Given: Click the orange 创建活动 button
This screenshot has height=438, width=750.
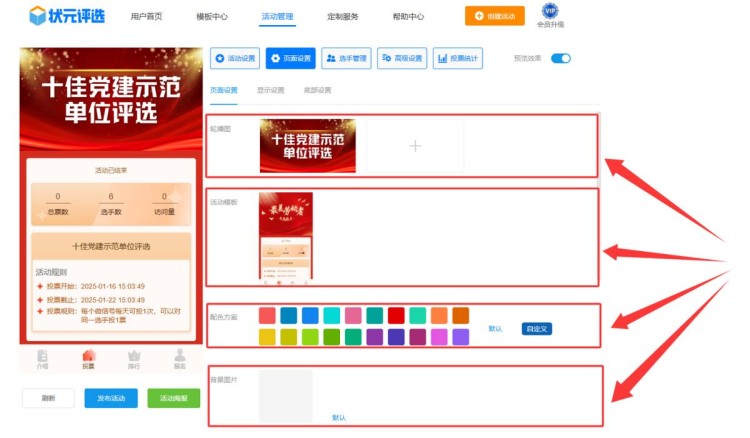Looking at the screenshot, I should [494, 16].
